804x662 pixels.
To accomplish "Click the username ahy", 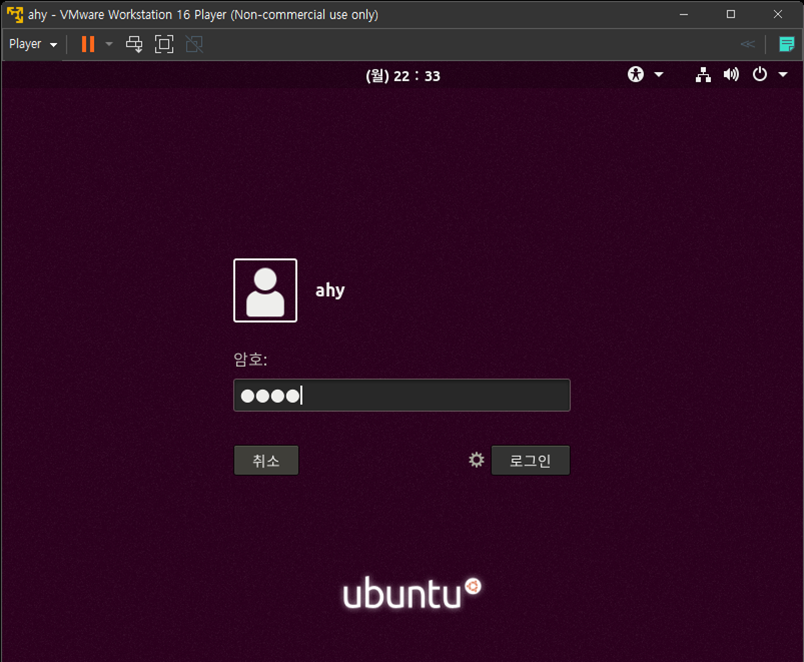I will point(330,290).
